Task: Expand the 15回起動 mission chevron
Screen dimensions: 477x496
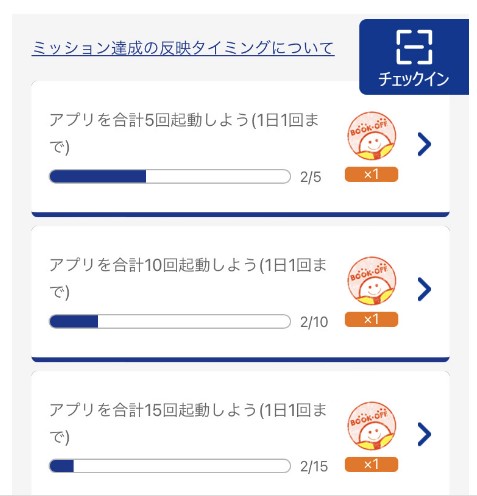Action: pyautogui.click(x=424, y=434)
